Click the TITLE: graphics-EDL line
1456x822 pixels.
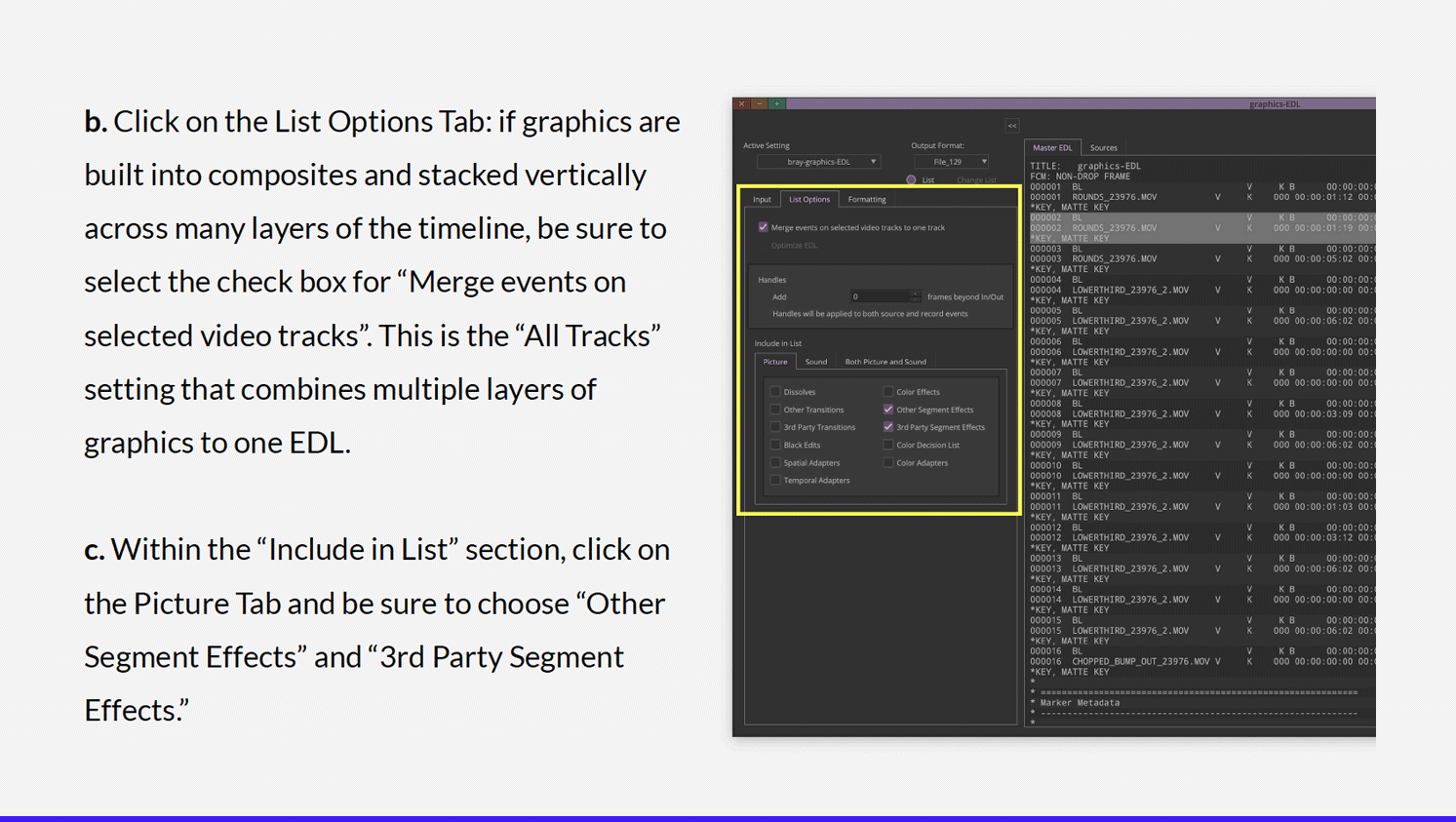(x=1085, y=166)
